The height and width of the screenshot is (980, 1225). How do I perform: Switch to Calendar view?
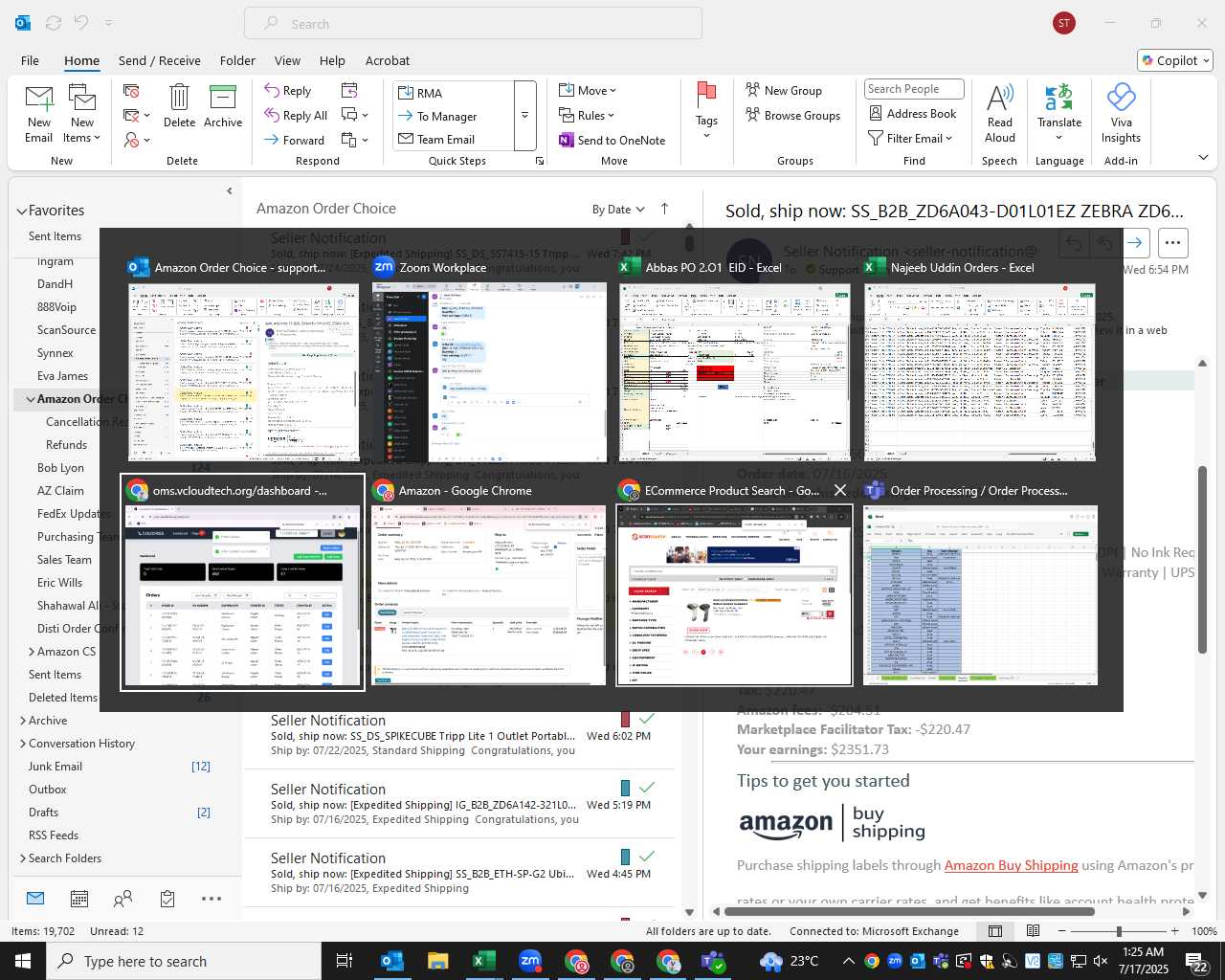[x=79, y=899]
